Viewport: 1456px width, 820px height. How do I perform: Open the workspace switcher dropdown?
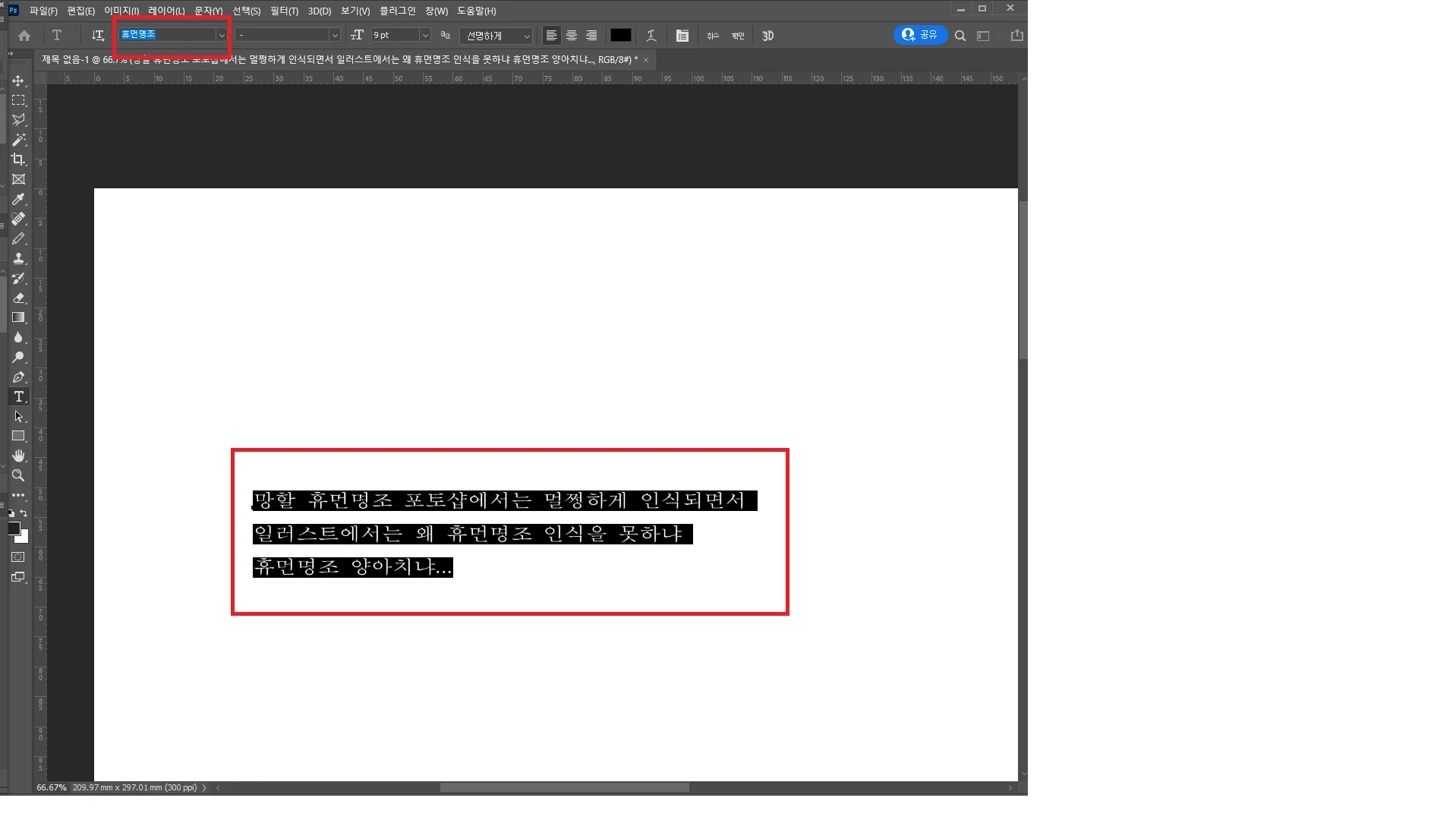click(x=985, y=36)
